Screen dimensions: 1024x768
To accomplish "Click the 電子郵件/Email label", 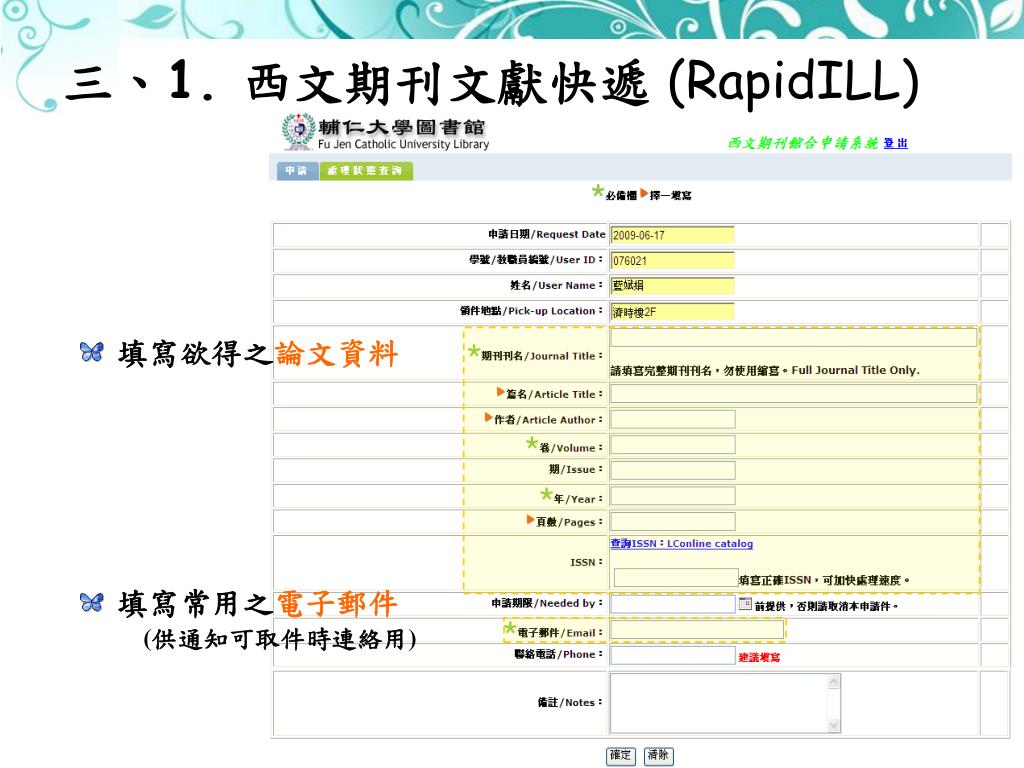I will click(560, 632).
